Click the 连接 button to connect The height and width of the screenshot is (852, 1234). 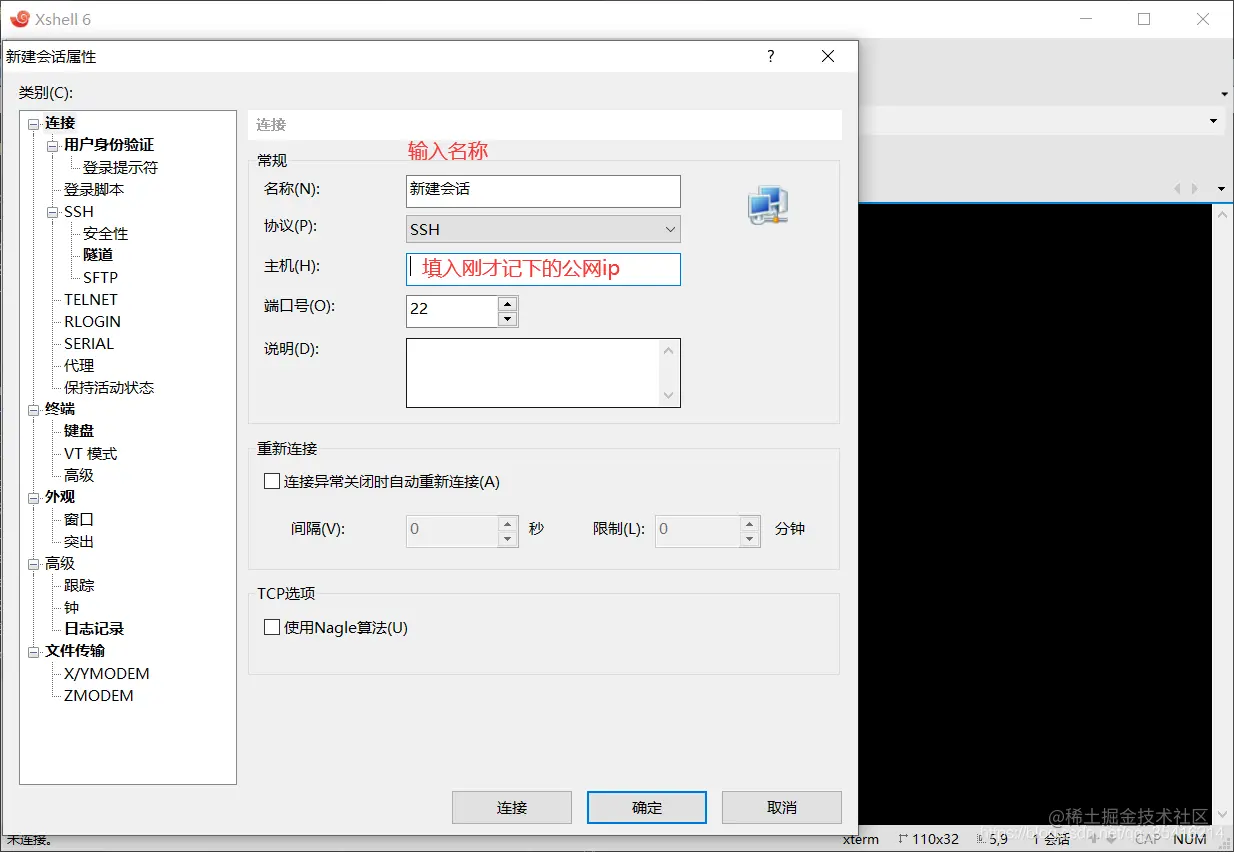511,807
